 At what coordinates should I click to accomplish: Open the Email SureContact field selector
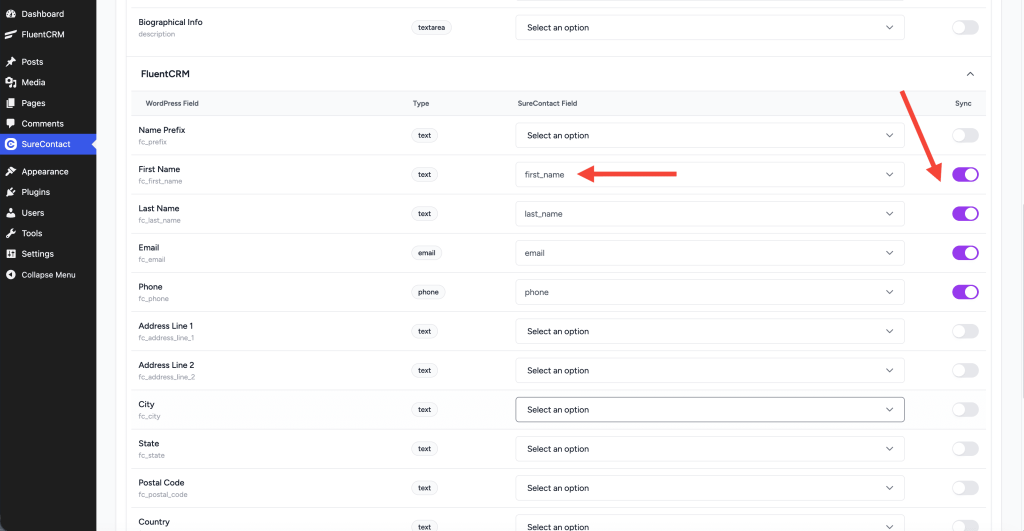click(709, 253)
